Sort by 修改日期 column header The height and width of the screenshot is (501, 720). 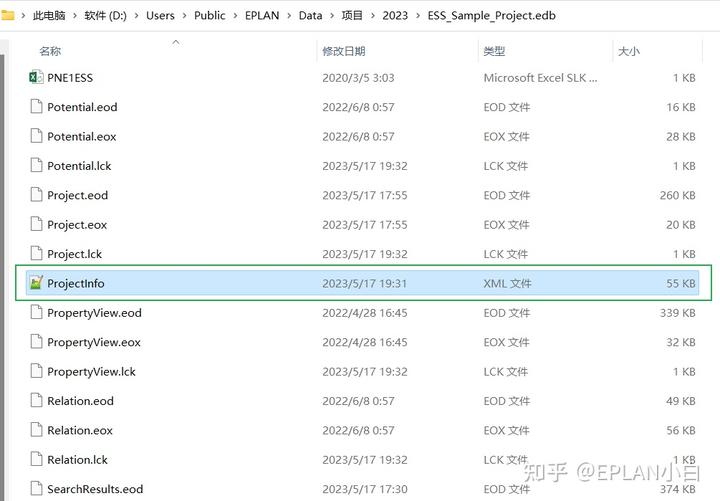click(344, 51)
